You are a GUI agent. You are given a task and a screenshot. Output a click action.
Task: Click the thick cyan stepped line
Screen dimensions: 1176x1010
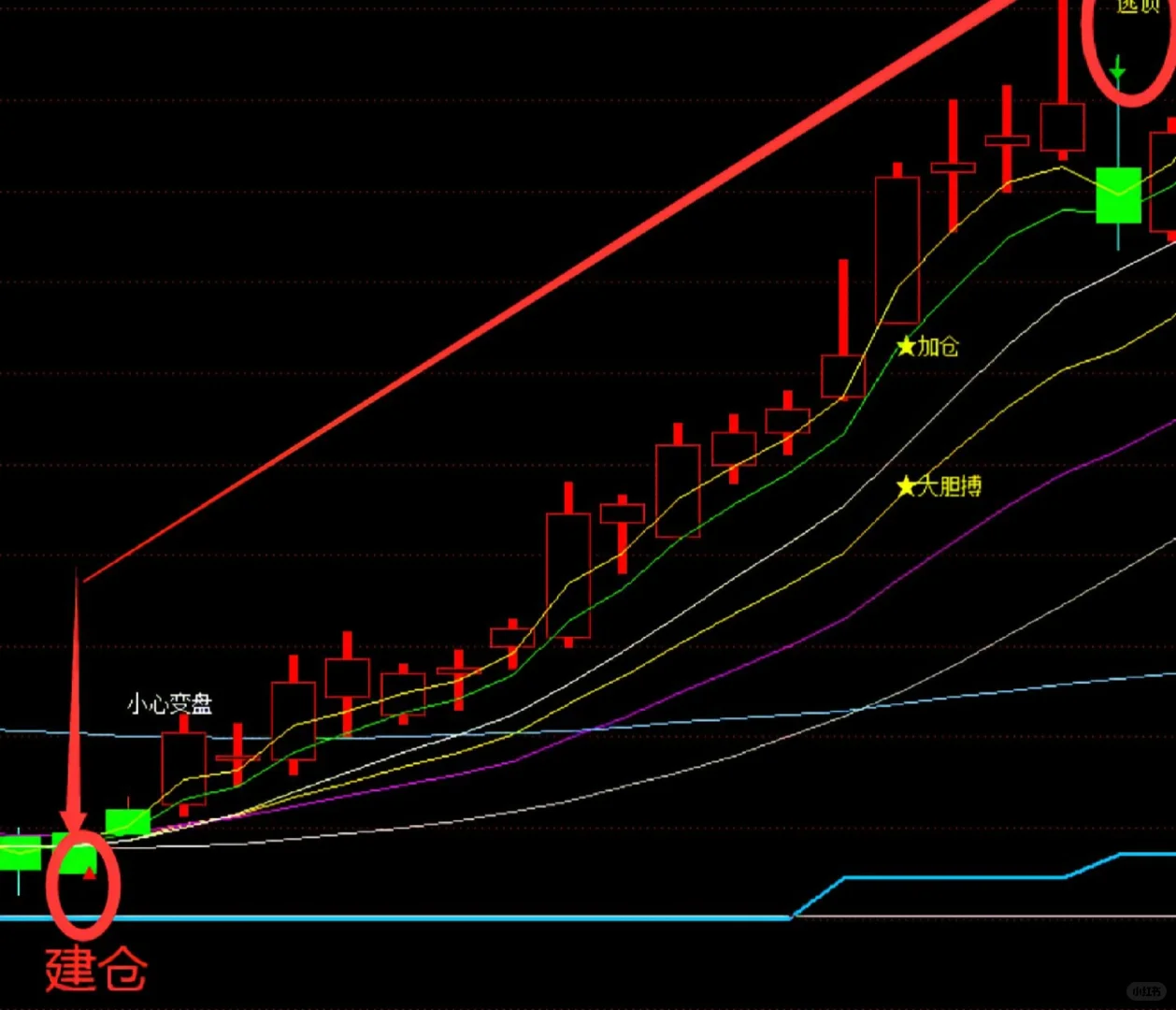954,877
